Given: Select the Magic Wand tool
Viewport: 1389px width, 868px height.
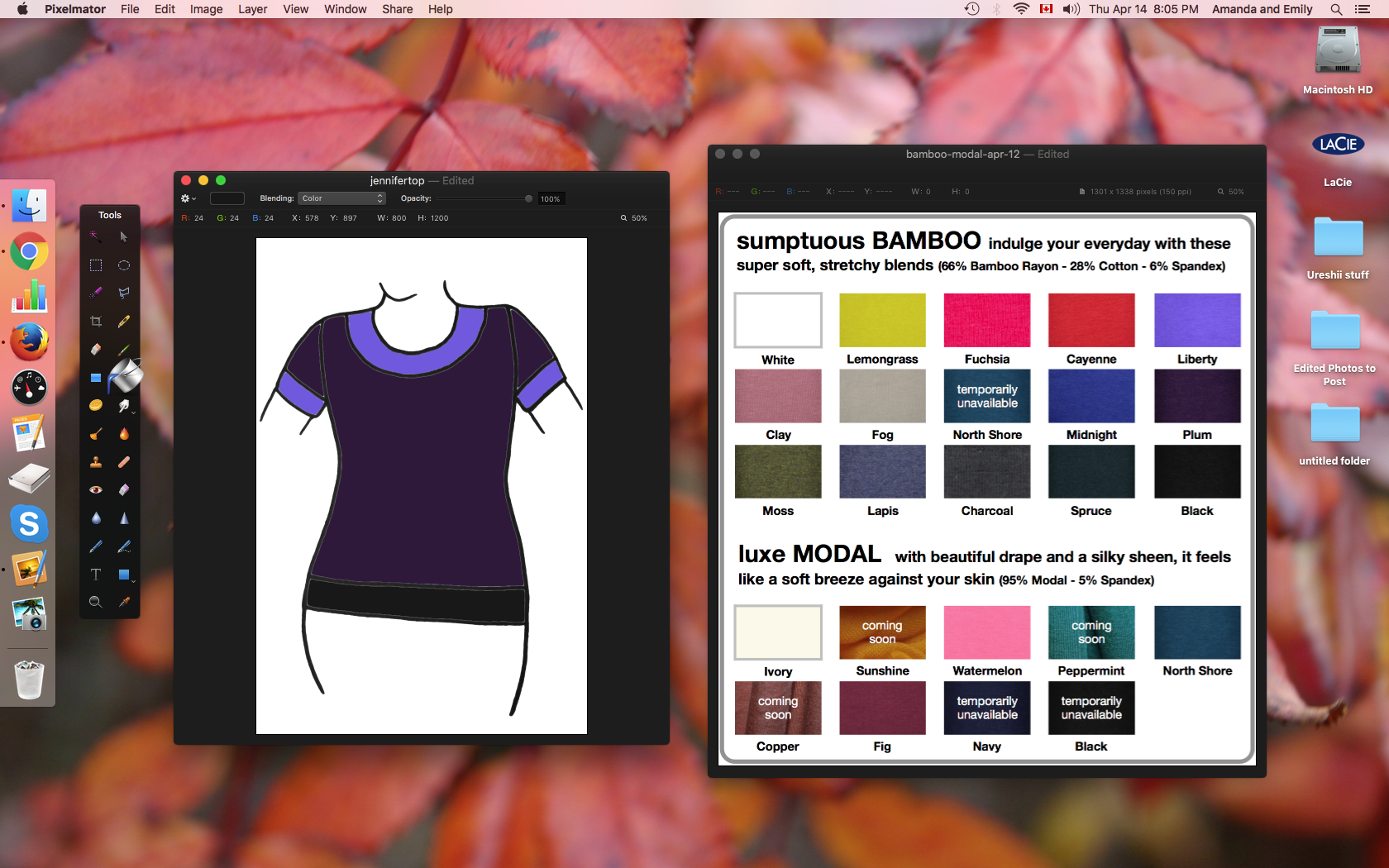Looking at the screenshot, I should [96, 236].
